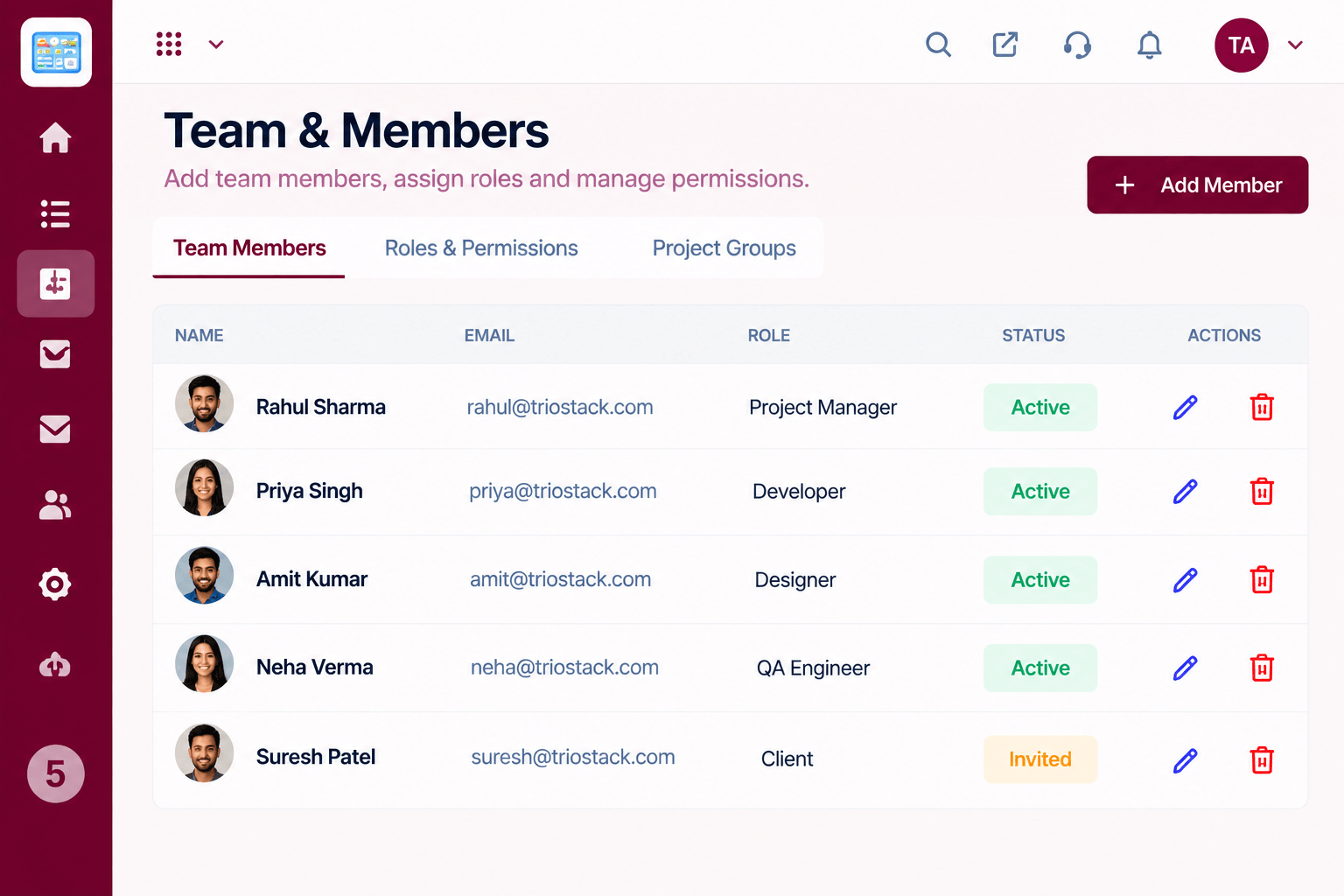This screenshot has height=896, width=1344.
Task: Expand the chevron beside the apps grid
Action: tap(216, 45)
